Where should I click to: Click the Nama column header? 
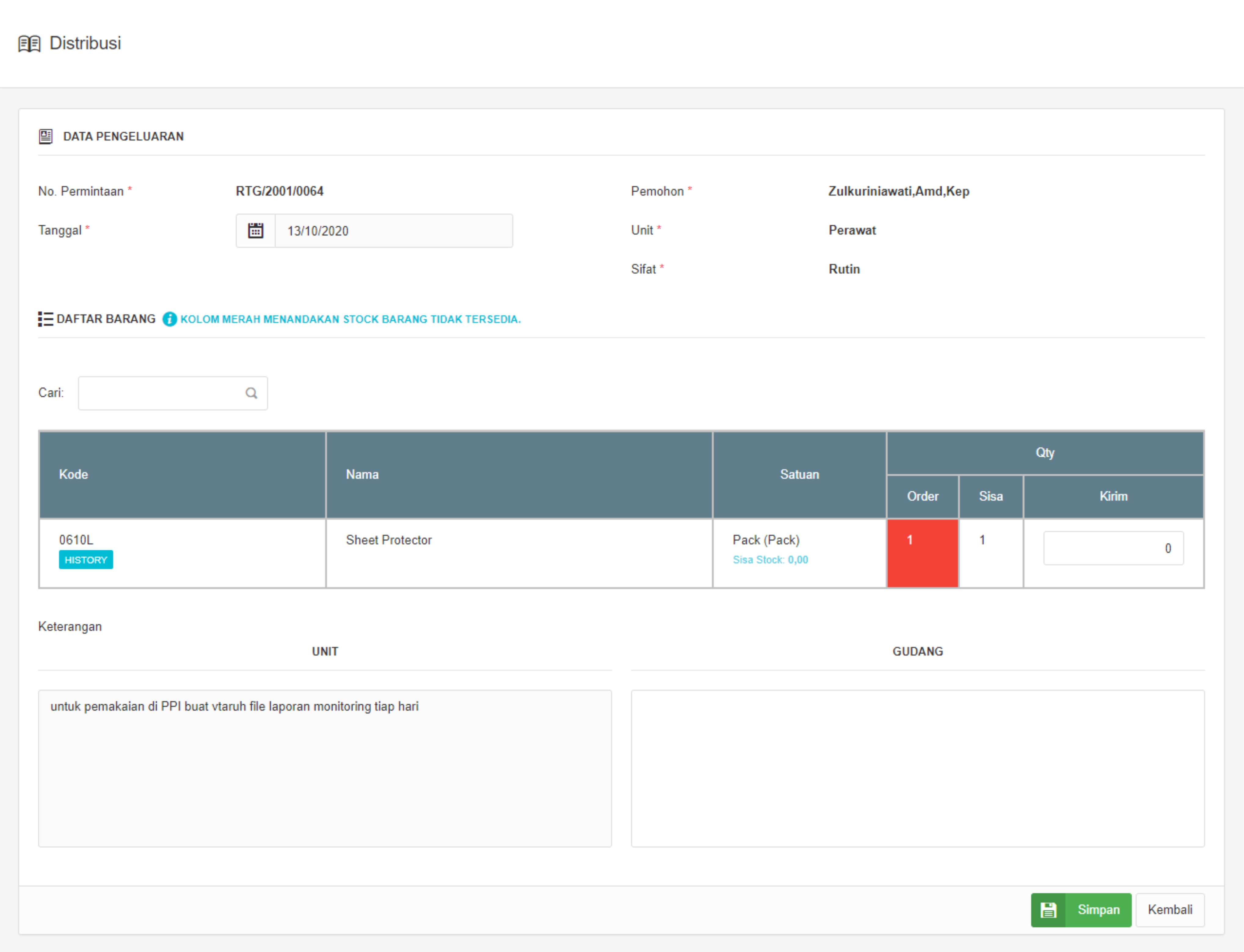[x=362, y=474]
